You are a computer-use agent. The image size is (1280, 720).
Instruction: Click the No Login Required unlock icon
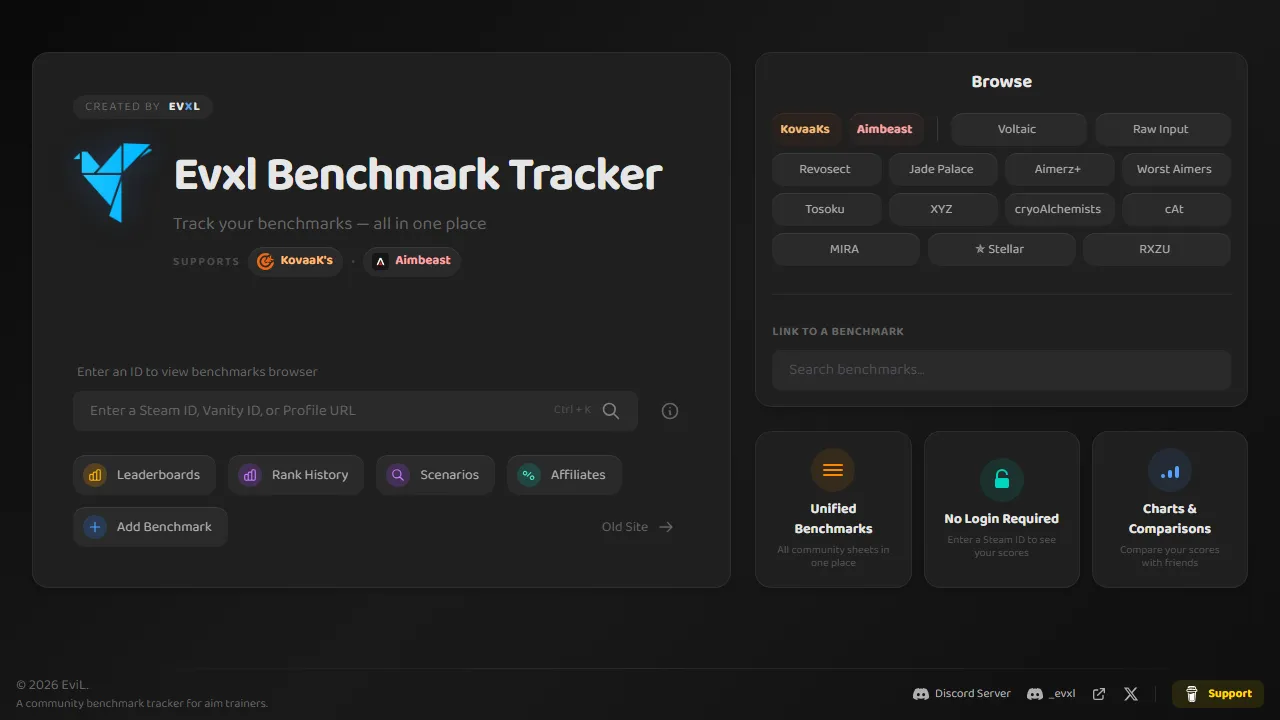point(1001,480)
